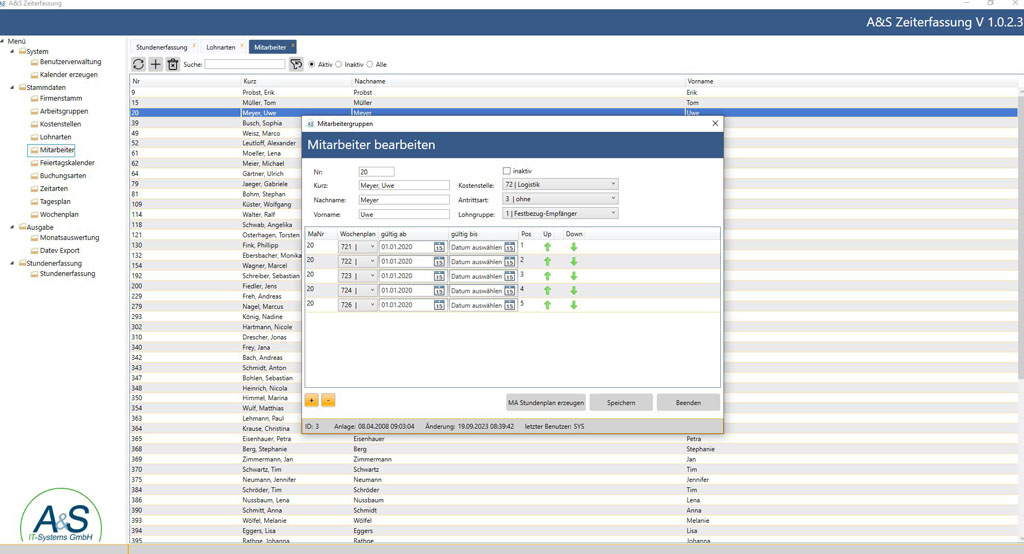Open Wochenplan in the tree

[x=59, y=214]
